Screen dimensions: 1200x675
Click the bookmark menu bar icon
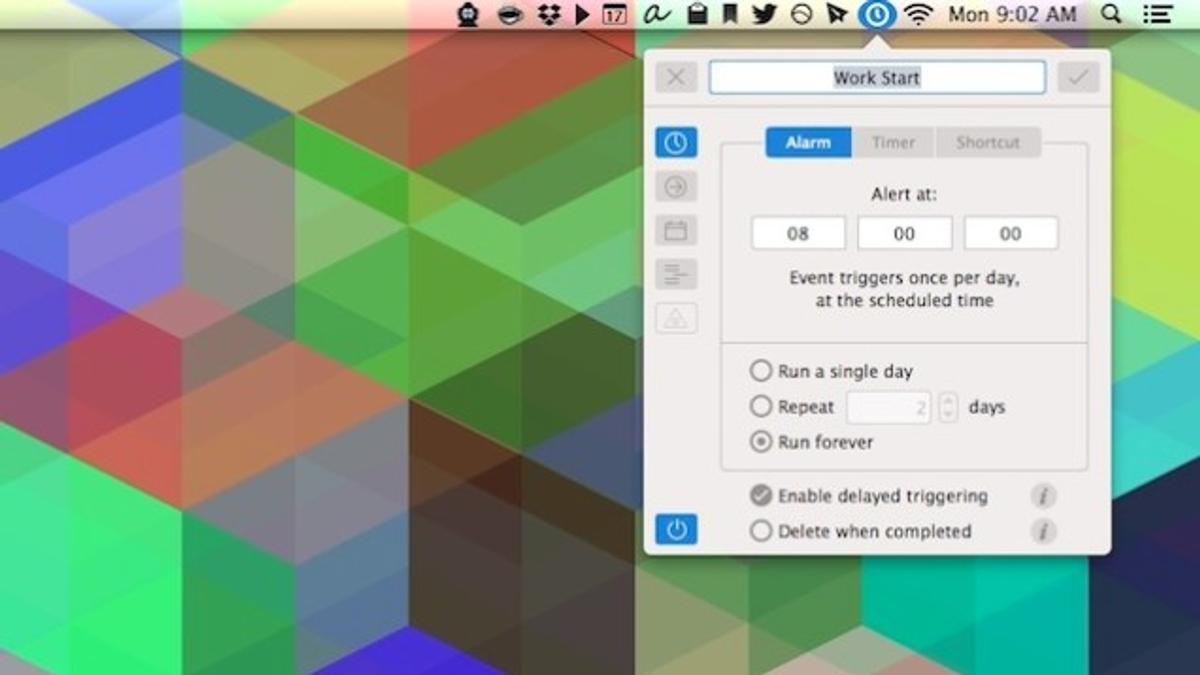(730, 14)
